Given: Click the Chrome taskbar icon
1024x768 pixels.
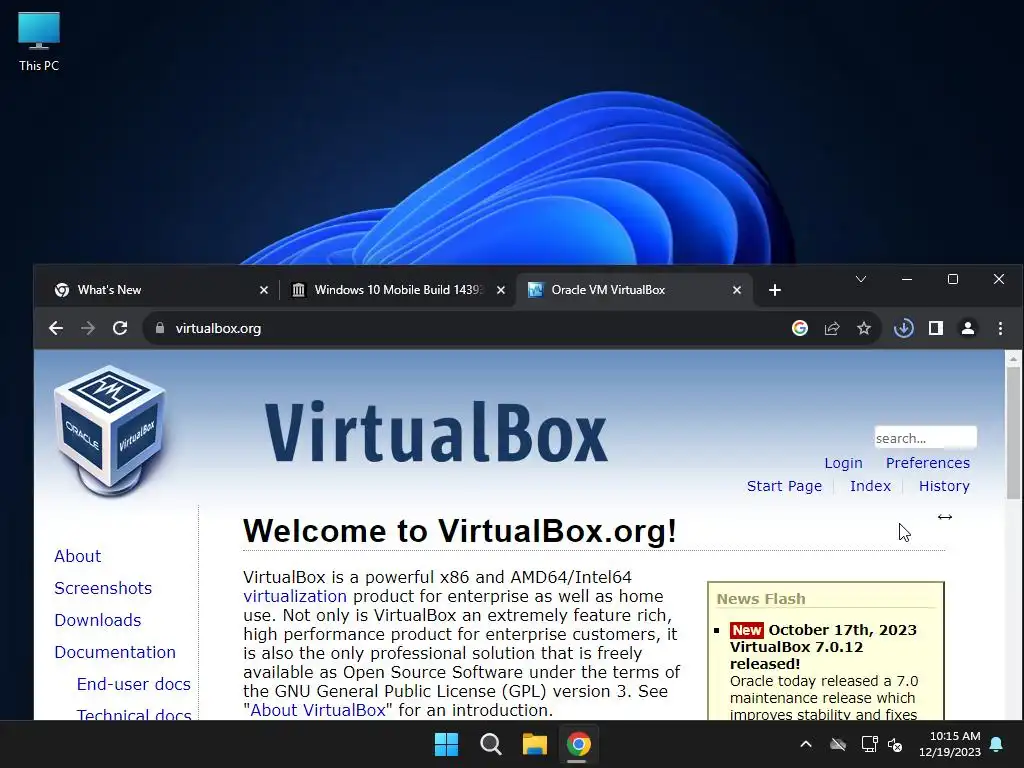Looking at the screenshot, I should coord(579,744).
